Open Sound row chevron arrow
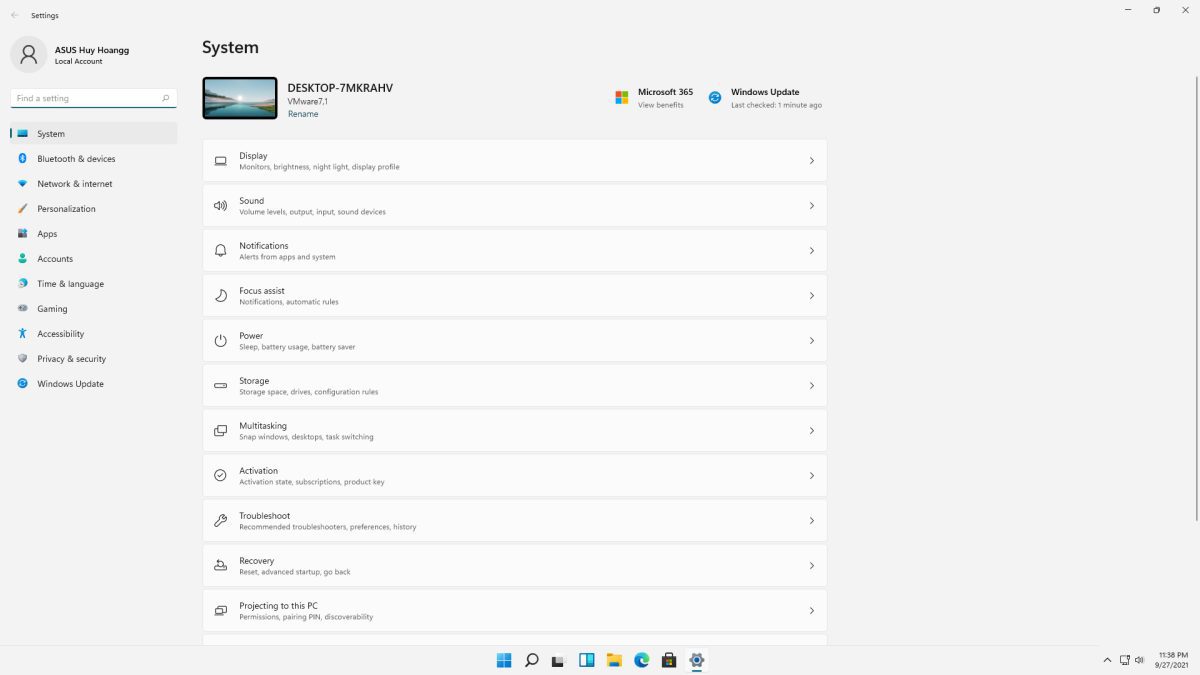The image size is (1200, 675). point(811,206)
